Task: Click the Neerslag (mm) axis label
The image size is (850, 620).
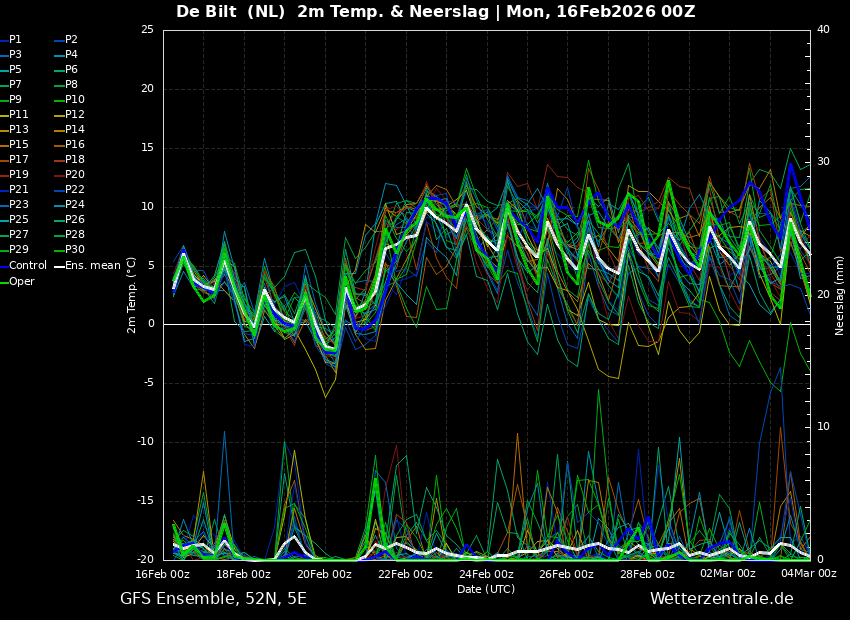Action: (x=840, y=295)
